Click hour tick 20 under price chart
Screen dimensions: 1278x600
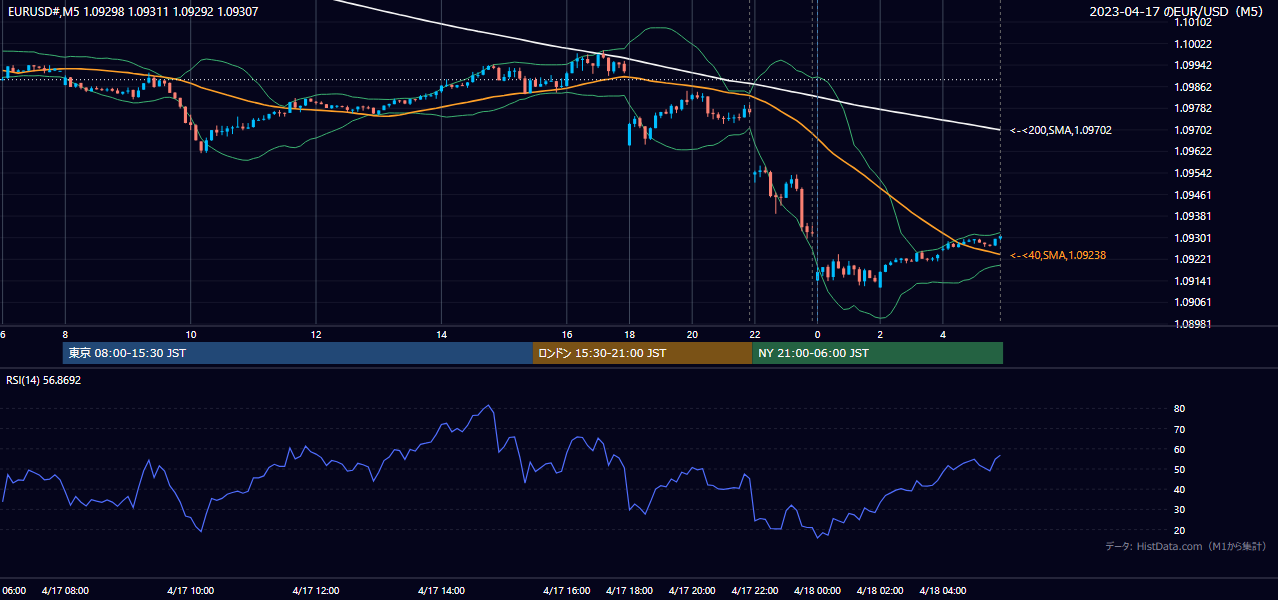[x=692, y=335]
